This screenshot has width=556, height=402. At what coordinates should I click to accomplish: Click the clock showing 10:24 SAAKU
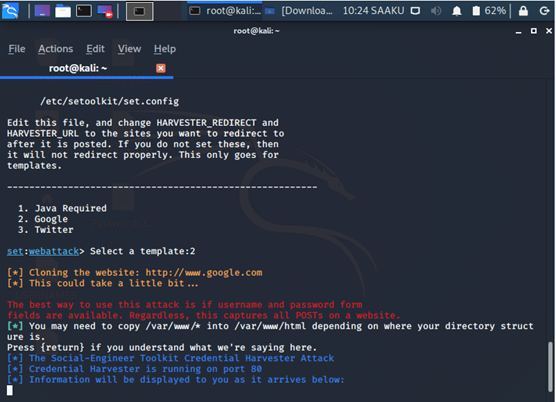373,11
